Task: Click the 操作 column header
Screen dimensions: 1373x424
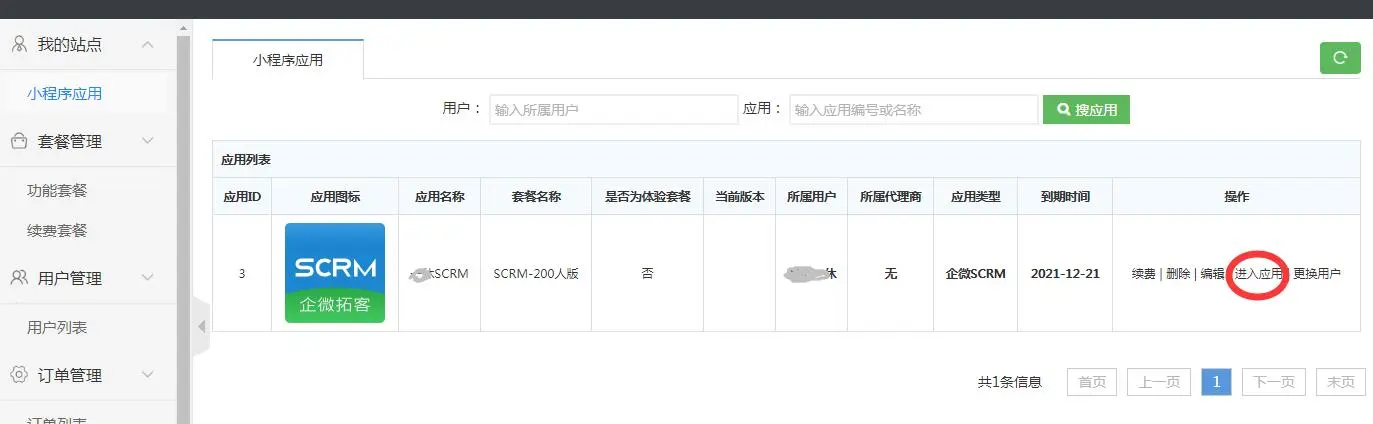Action: pos(1236,196)
